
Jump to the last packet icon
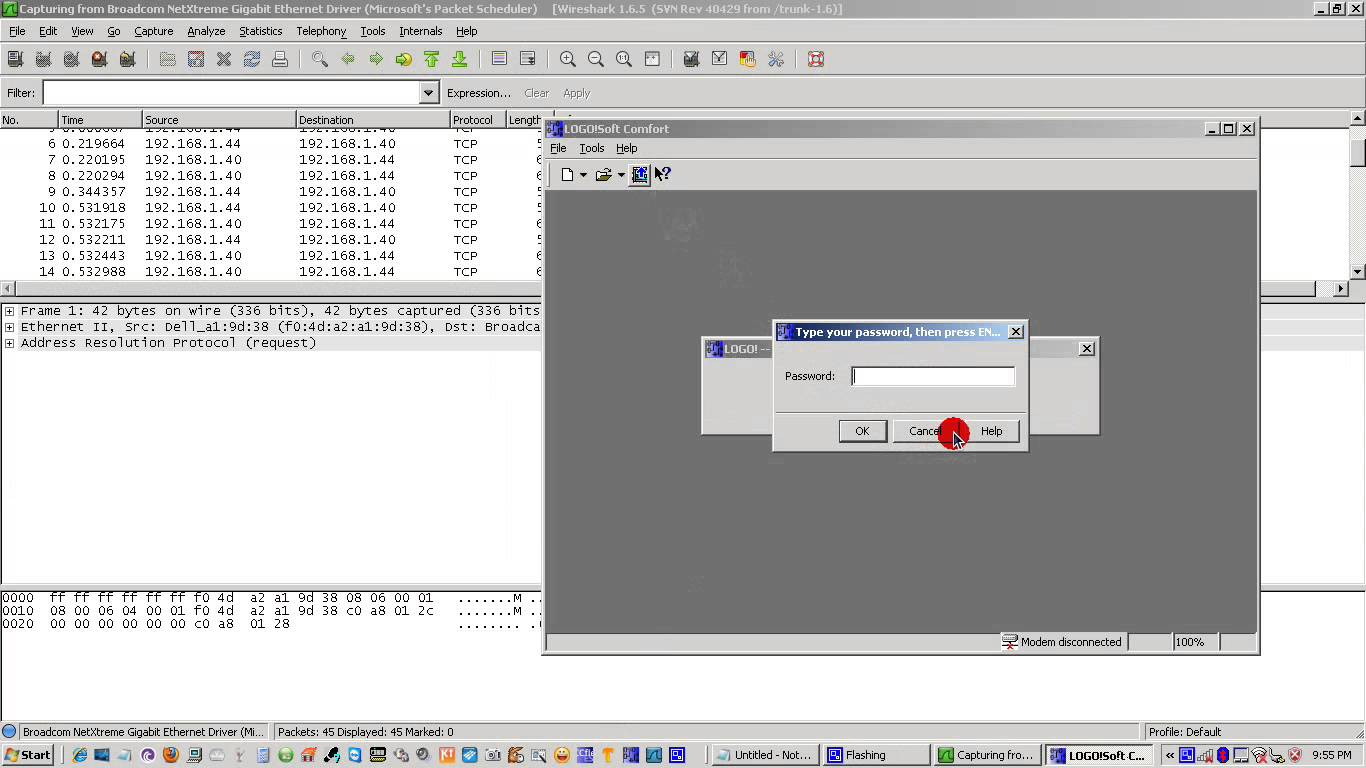[459, 59]
